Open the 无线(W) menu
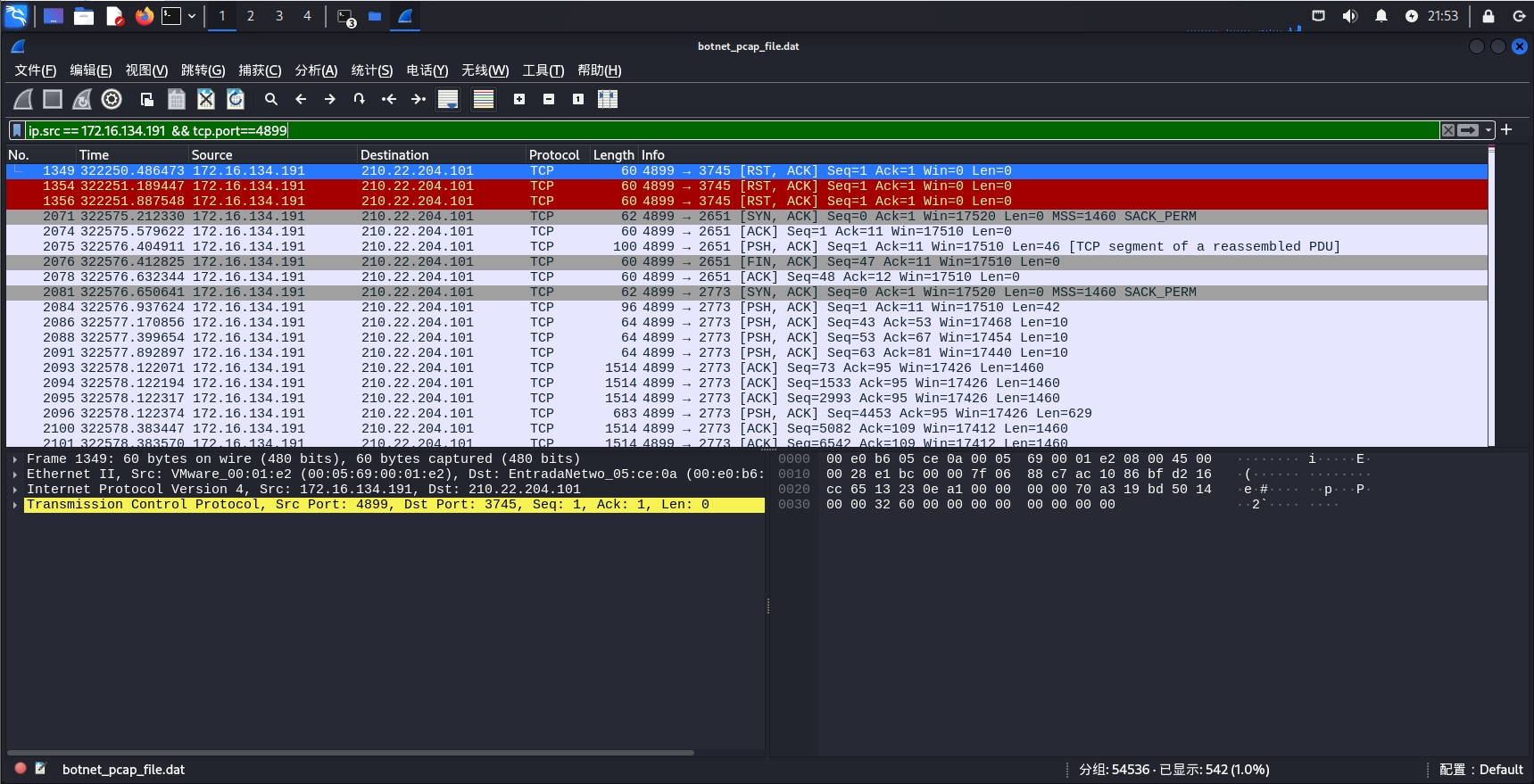1534x784 pixels. 485,70
